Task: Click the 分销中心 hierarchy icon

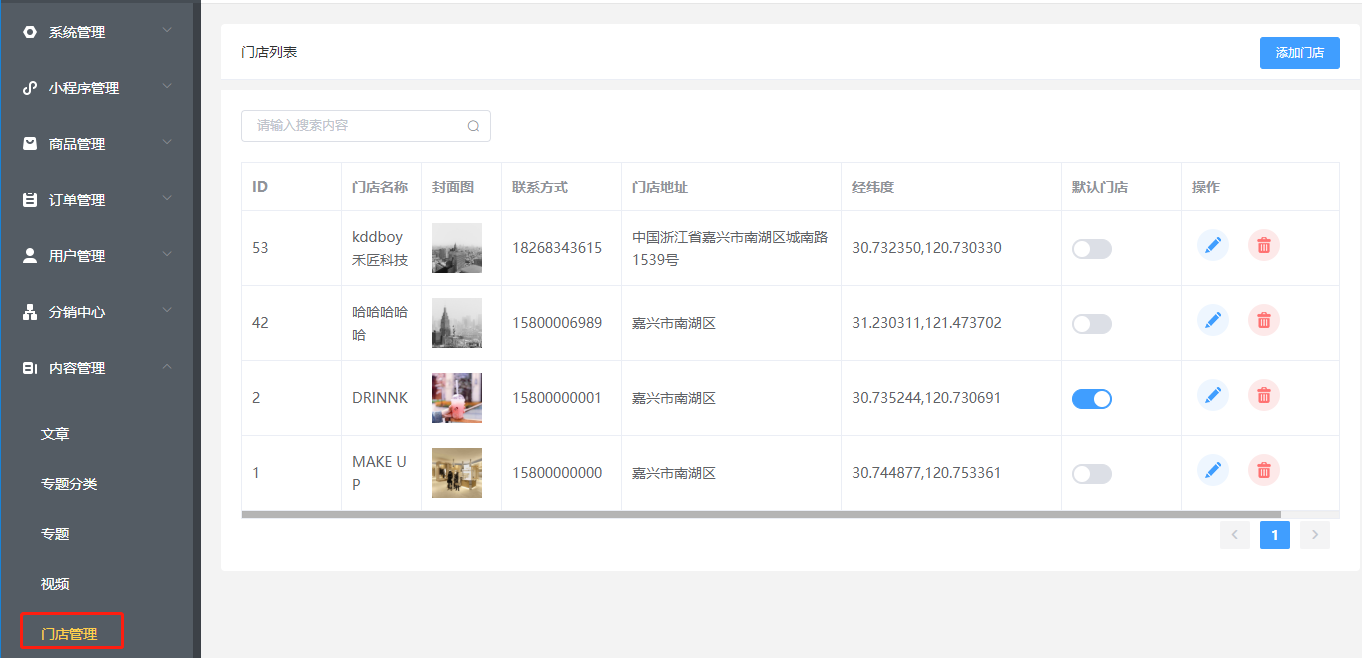Action: point(30,312)
